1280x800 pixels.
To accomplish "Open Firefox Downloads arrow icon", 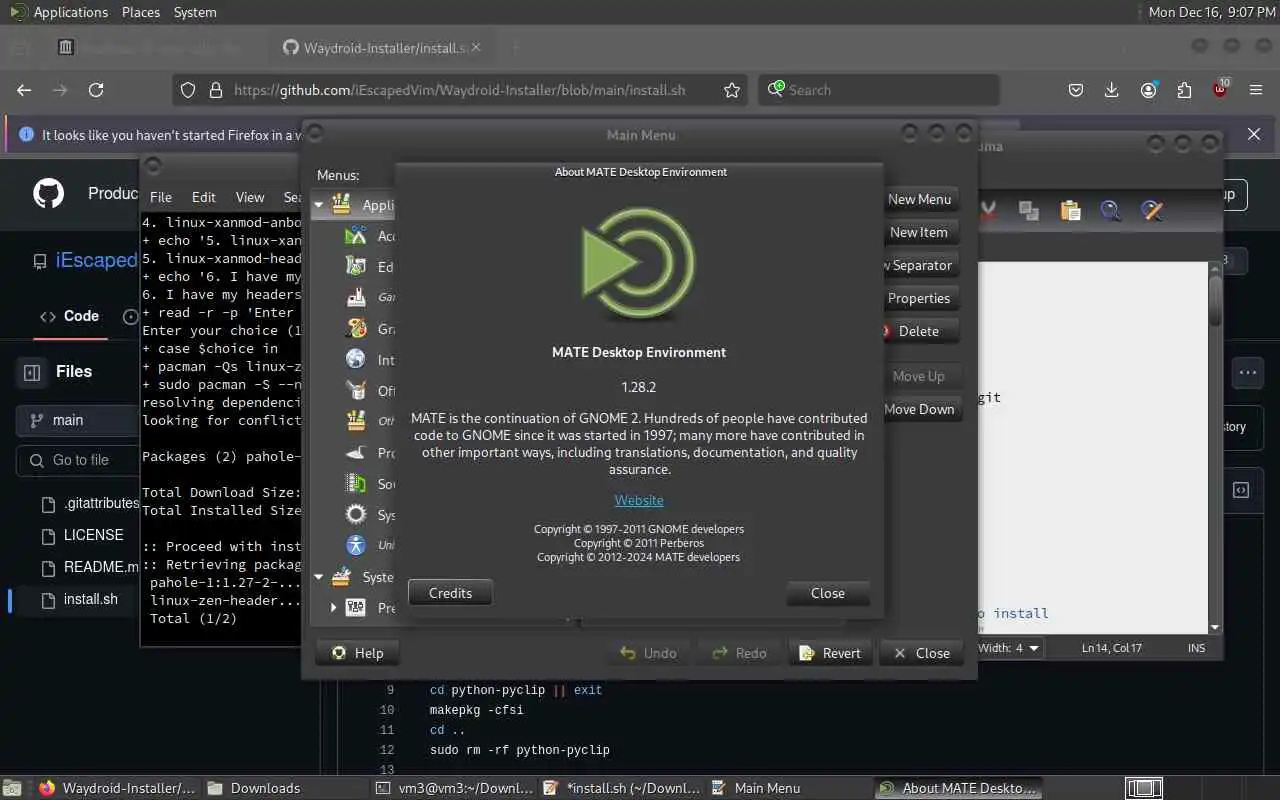I will coord(1112,90).
